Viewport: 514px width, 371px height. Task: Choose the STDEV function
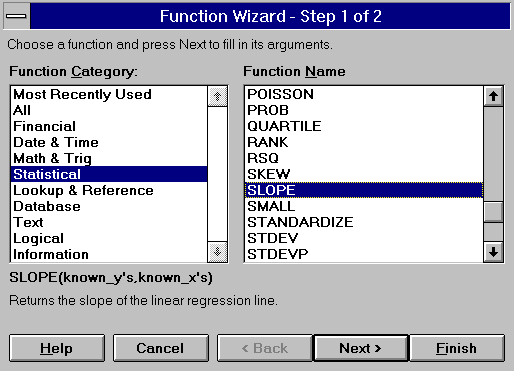pos(364,238)
